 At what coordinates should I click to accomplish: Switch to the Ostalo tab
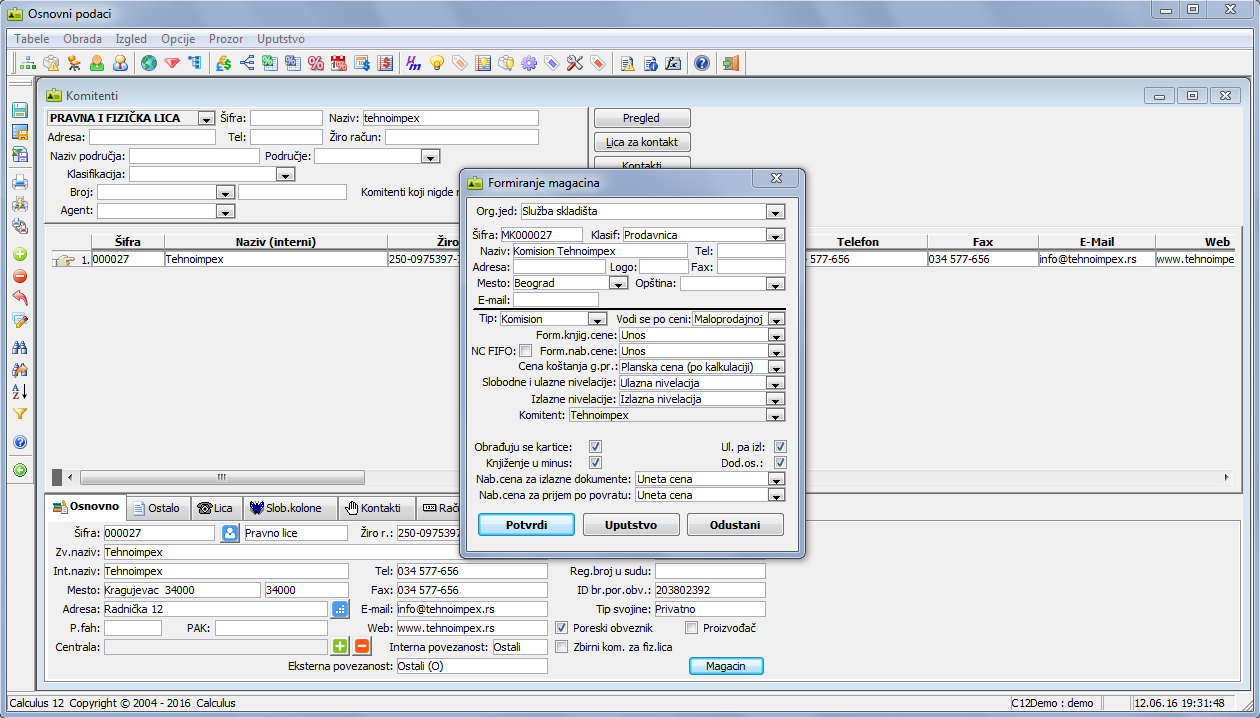point(156,508)
